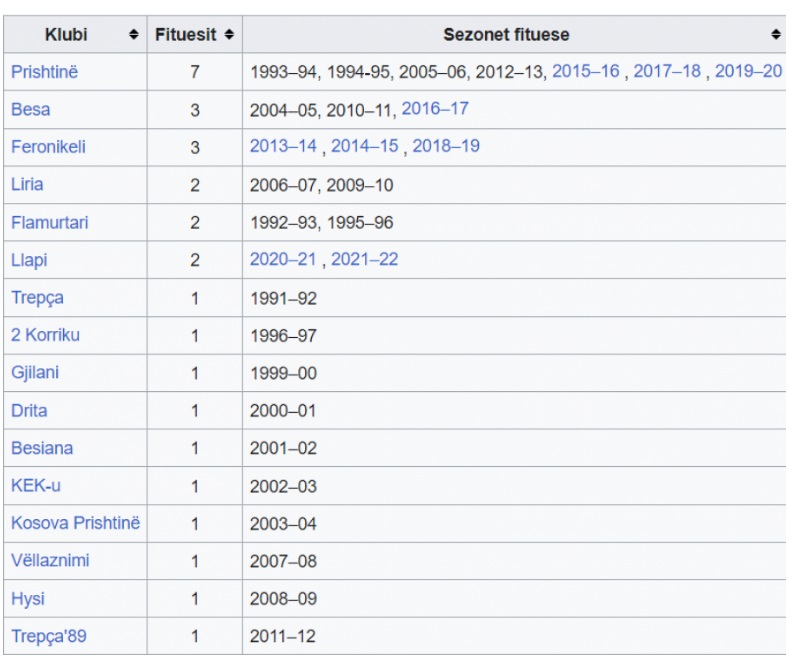Open the 2013–14 season link
The image size is (789, 661).
pyautogui.click(x=283, y=146)
